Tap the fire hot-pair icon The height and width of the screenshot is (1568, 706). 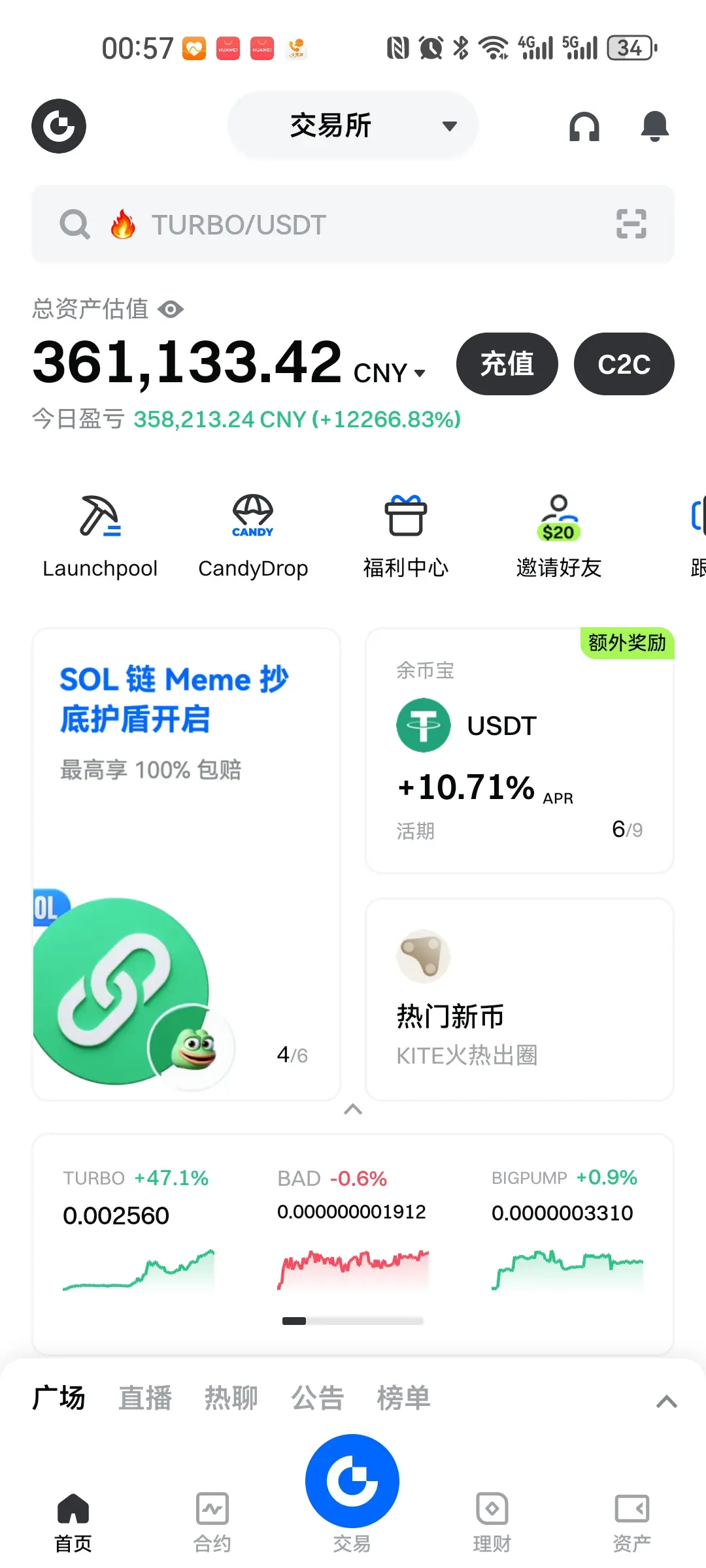[x=123, y=224]
